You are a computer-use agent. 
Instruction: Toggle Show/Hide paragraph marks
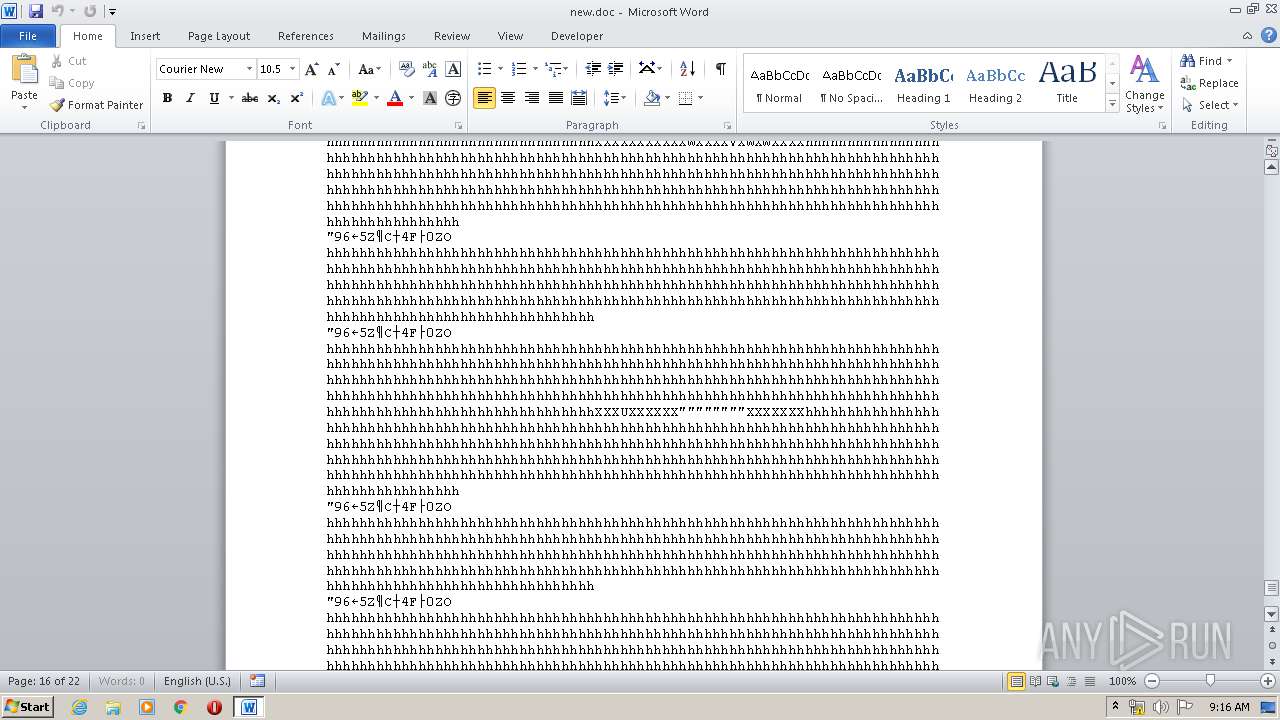point(720,69)
